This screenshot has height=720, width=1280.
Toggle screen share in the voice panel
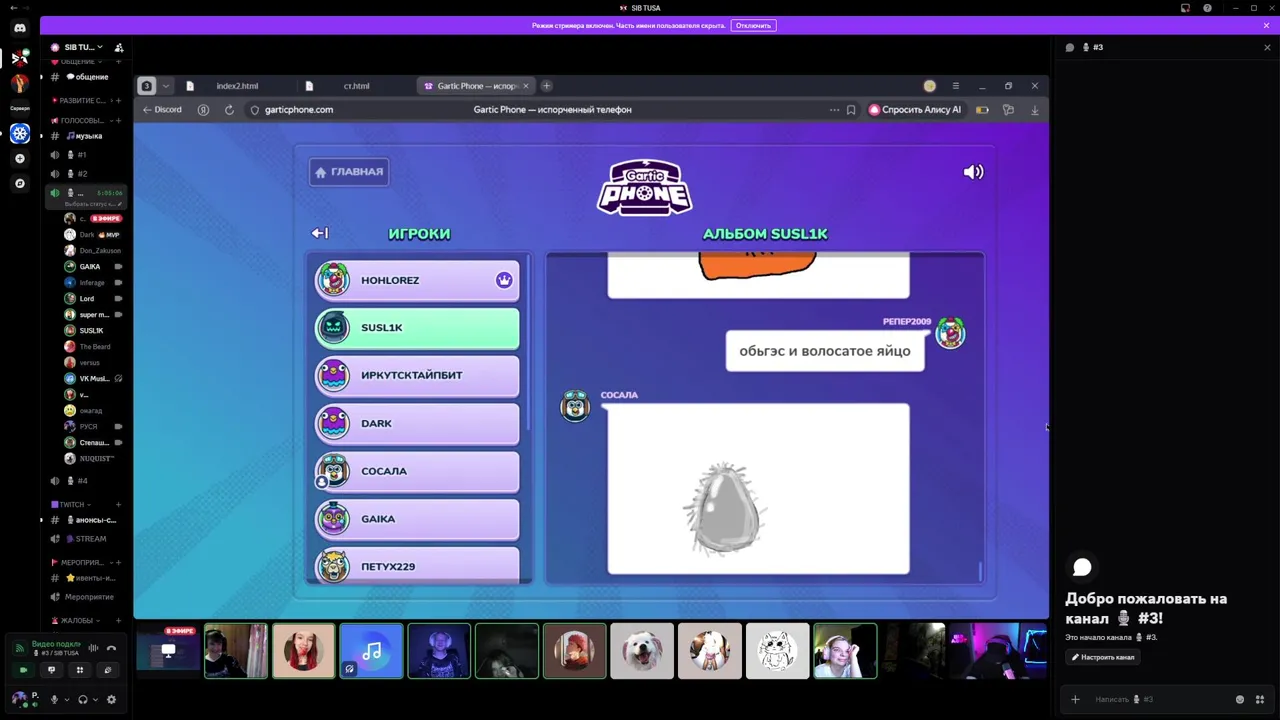(51, 670)
